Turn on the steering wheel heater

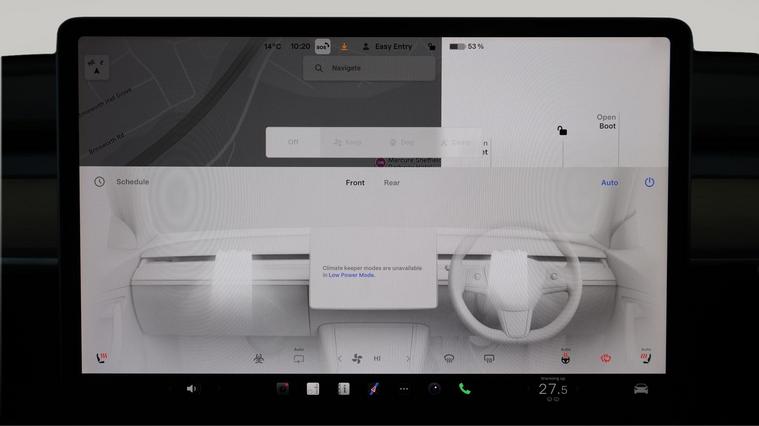[x=565, y=358]
